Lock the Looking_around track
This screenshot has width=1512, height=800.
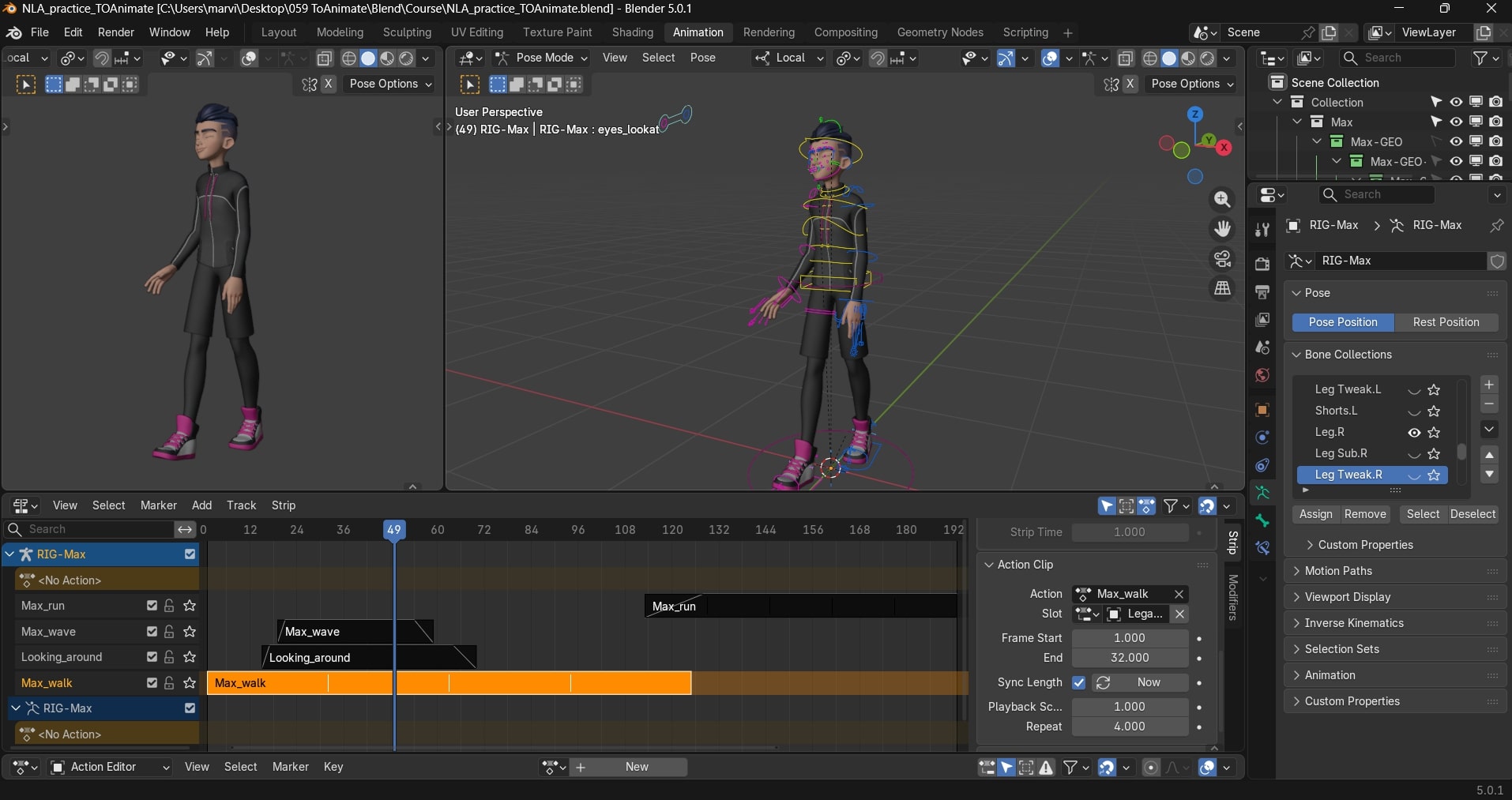tap(169, 657)
